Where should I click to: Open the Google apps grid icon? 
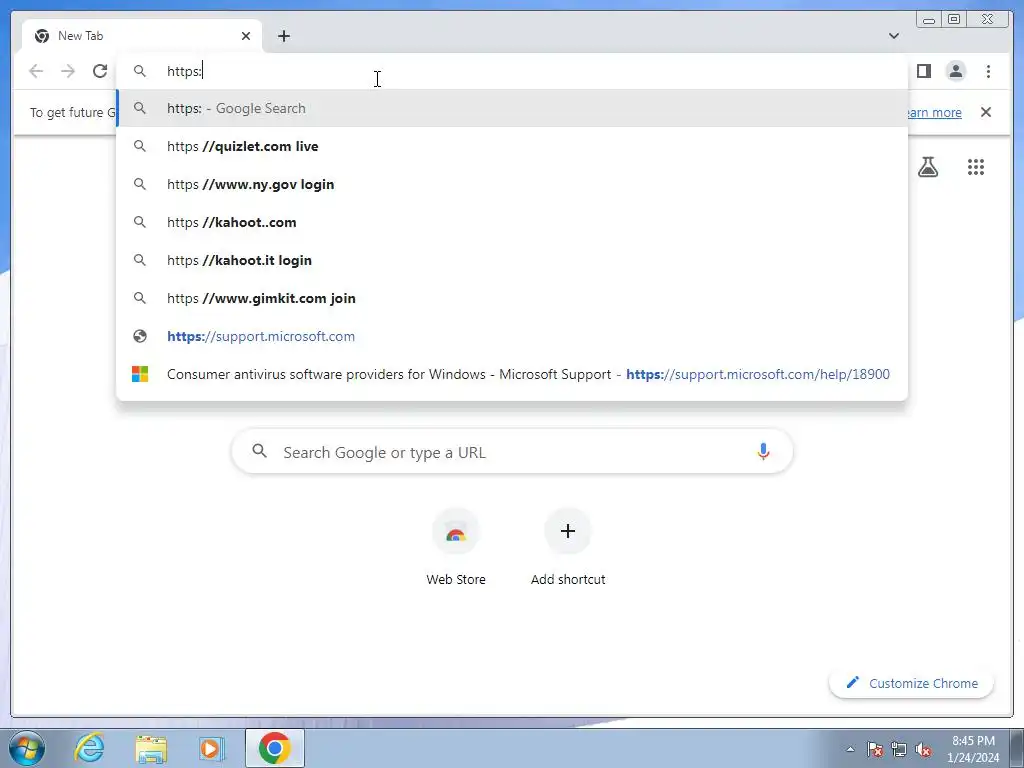[976, 167]
